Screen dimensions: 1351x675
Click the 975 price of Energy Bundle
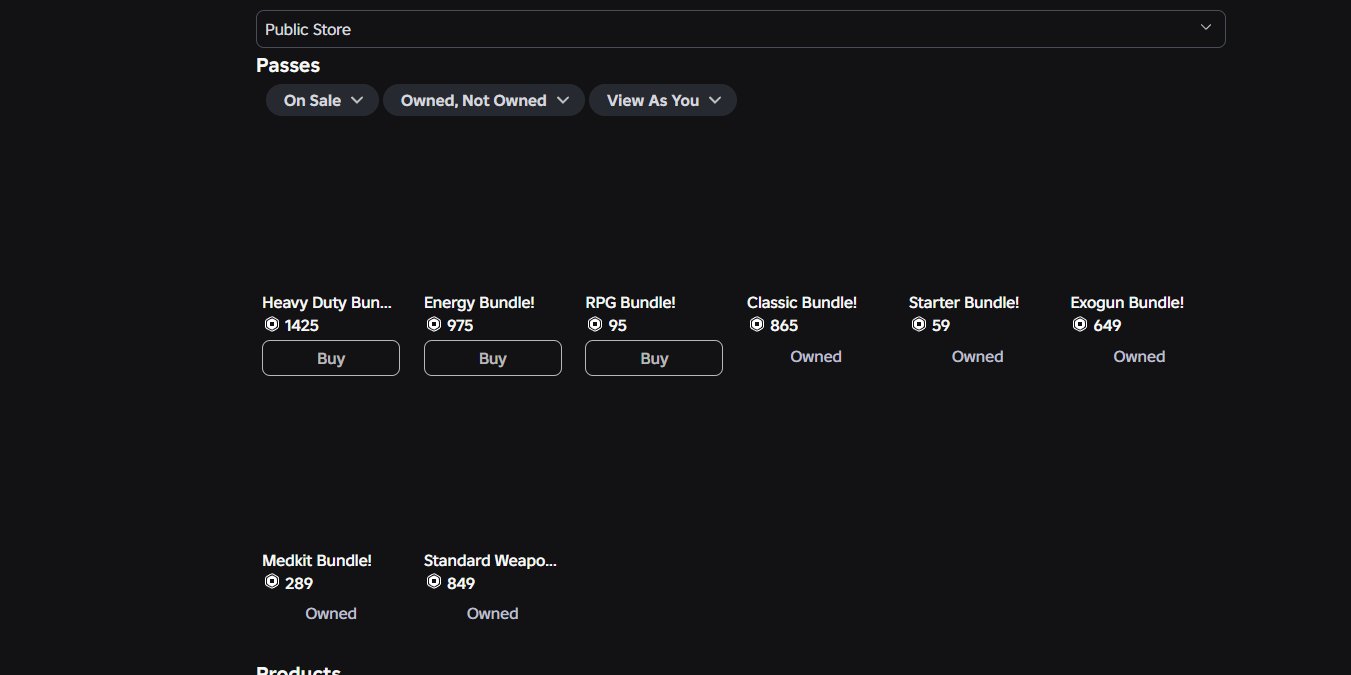[460, 325]
